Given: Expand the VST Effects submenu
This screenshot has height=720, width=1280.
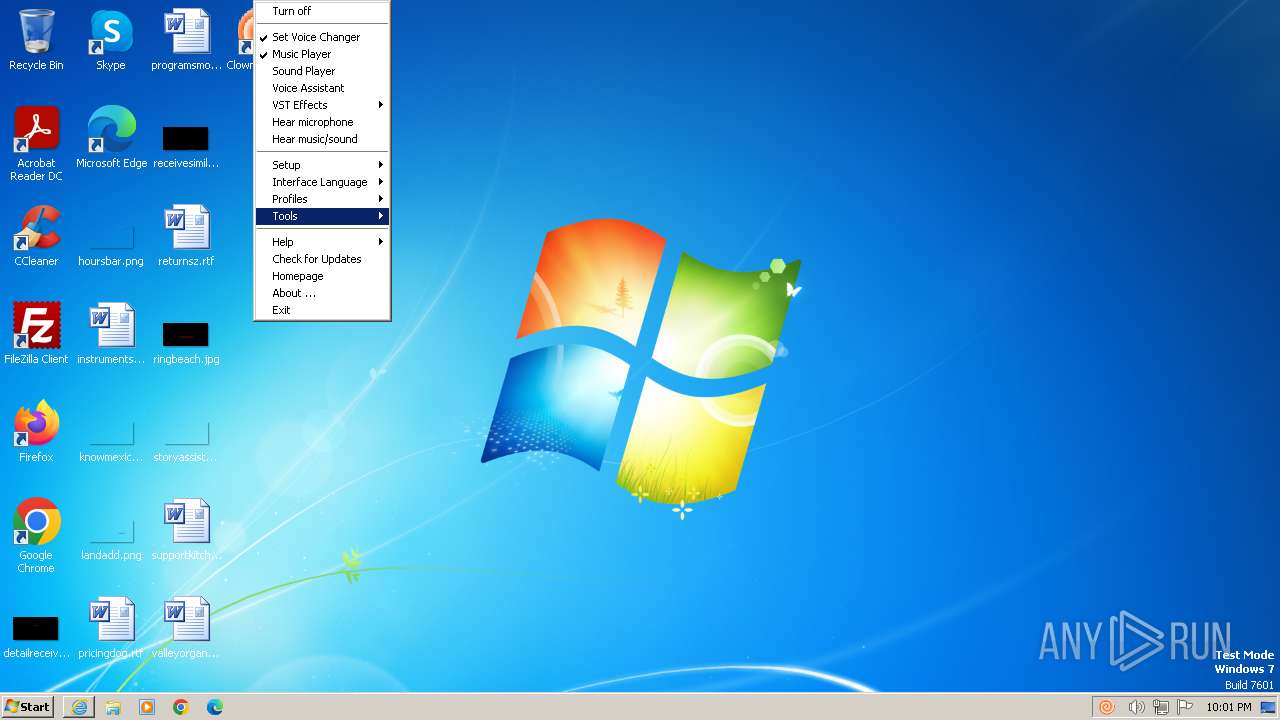Looking at the screenshot, I should point(322,105).
